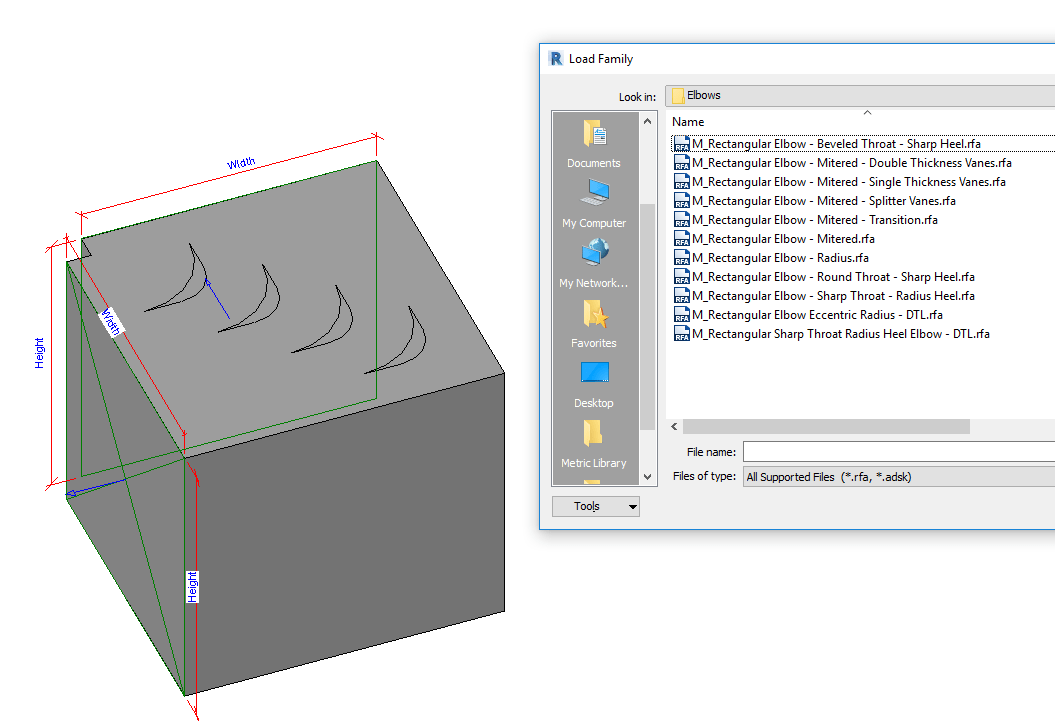Open the Files of type combo box
The height and width of the screenshot is (721, 1055).
click(899, 477)
